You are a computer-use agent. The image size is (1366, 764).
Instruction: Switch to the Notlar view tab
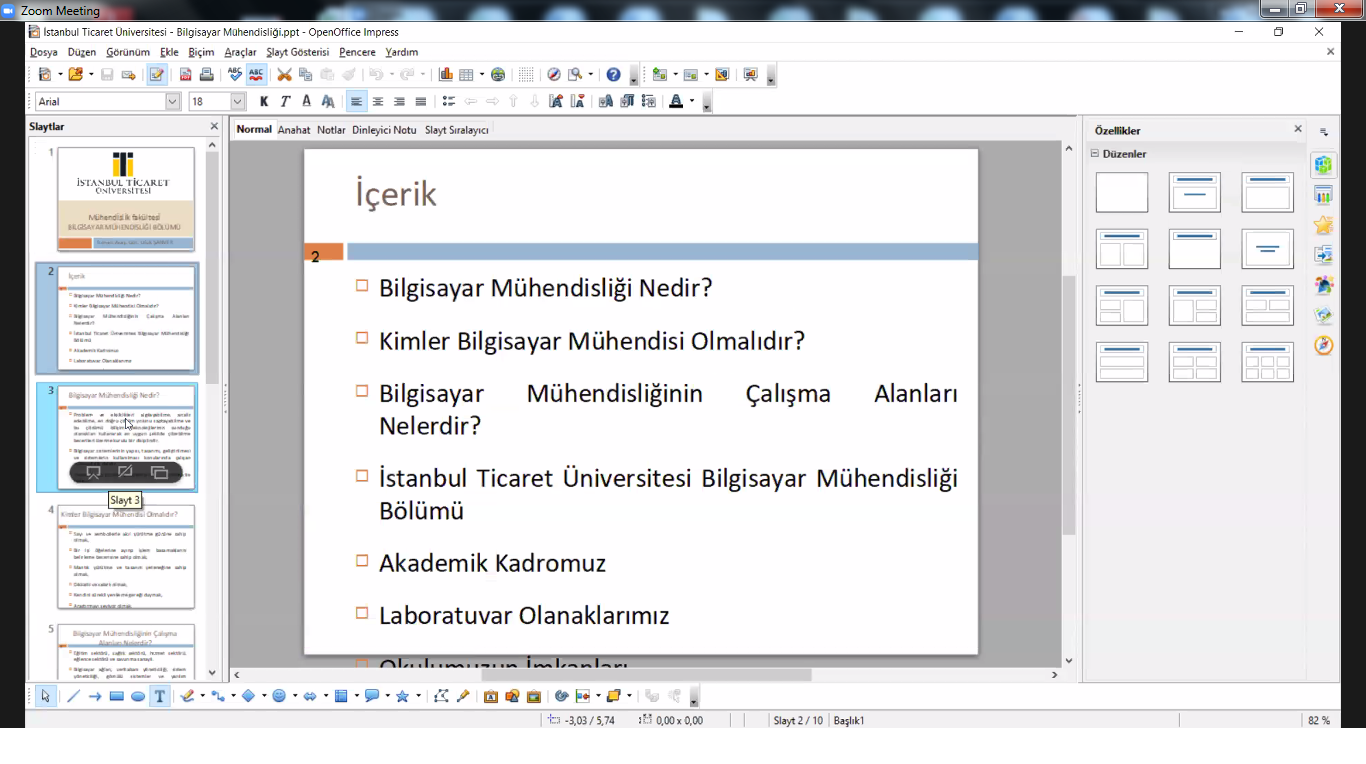coord(331,130)
